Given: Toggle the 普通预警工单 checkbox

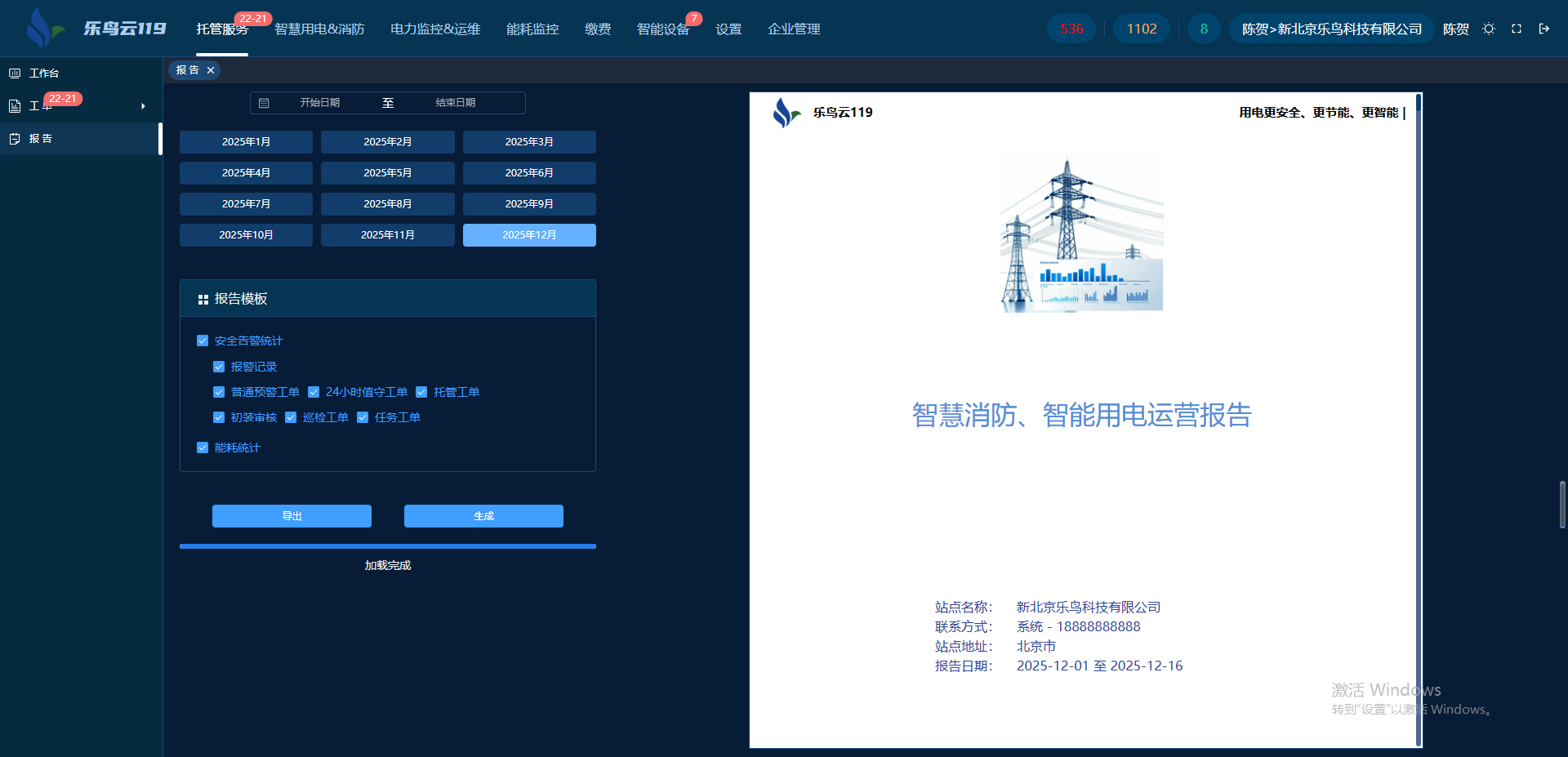Looking at the screenshot, I should point(219,392).
